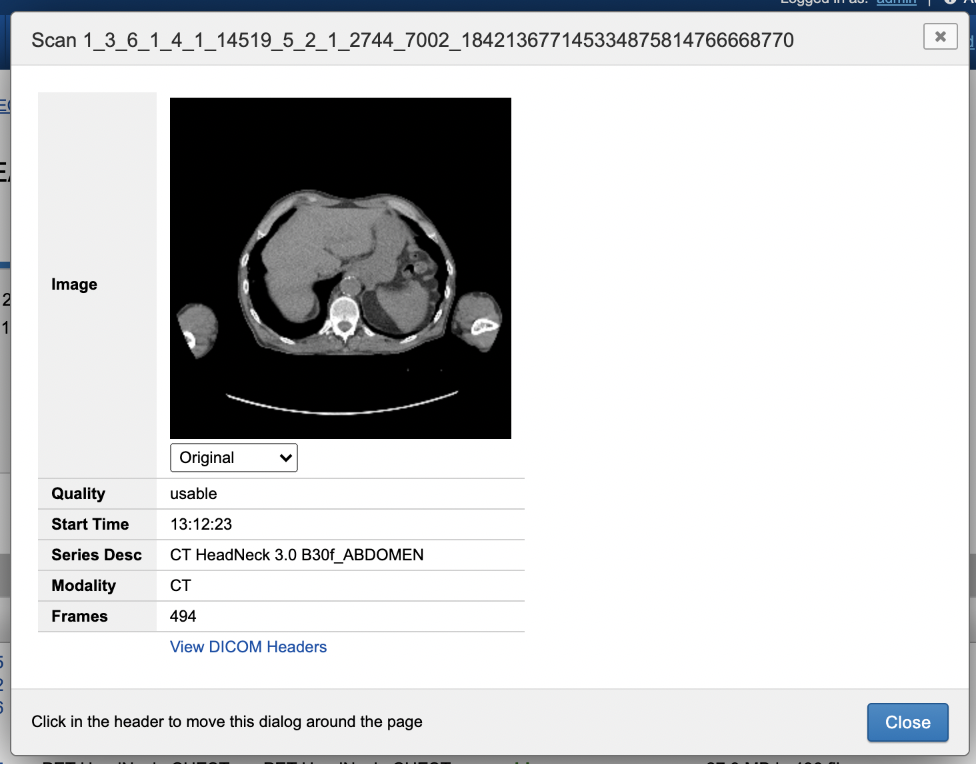Screen dimensions: 976x764
Task: Open the Original image size dropdown
Action: 233,458
